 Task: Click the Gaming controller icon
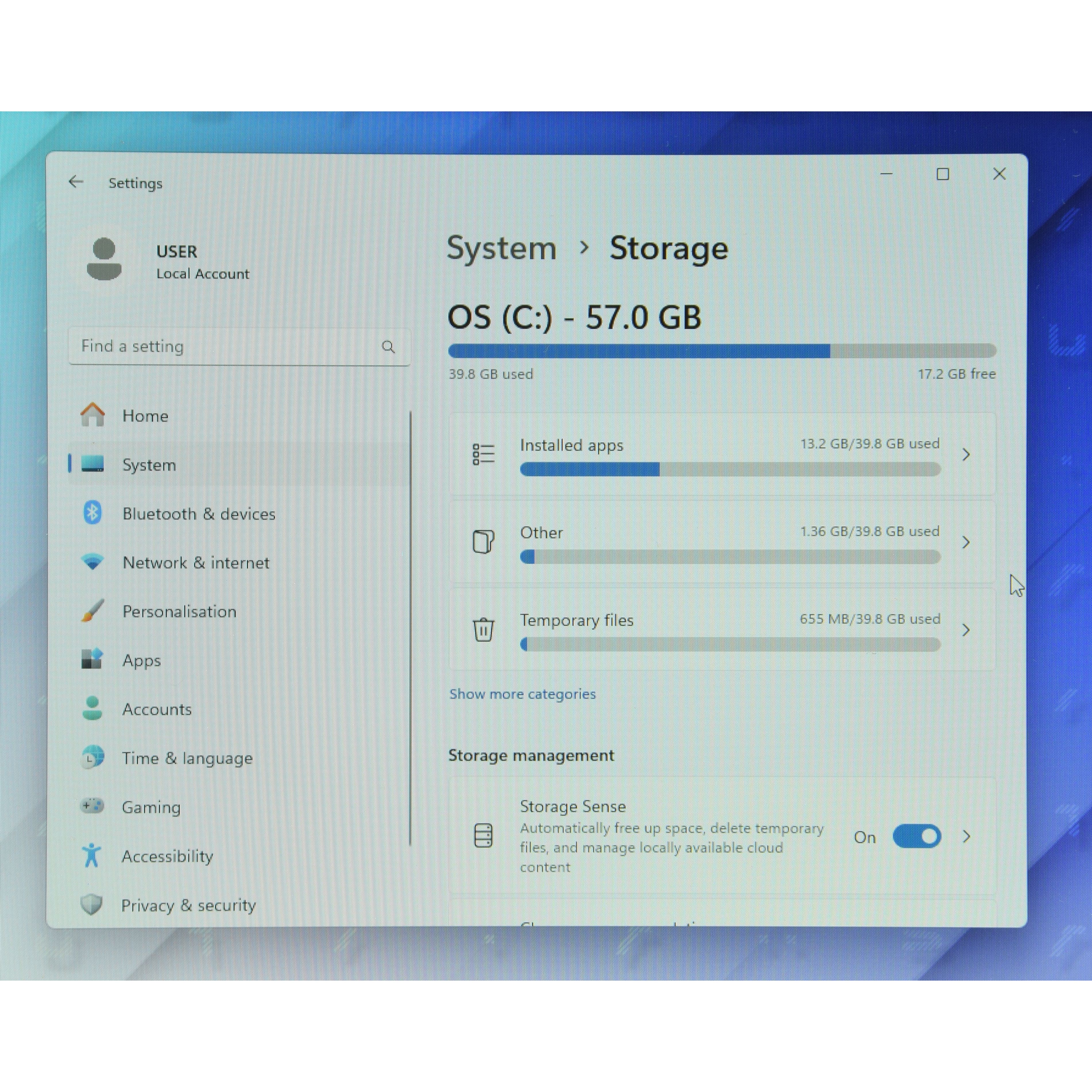click(93, 806)
